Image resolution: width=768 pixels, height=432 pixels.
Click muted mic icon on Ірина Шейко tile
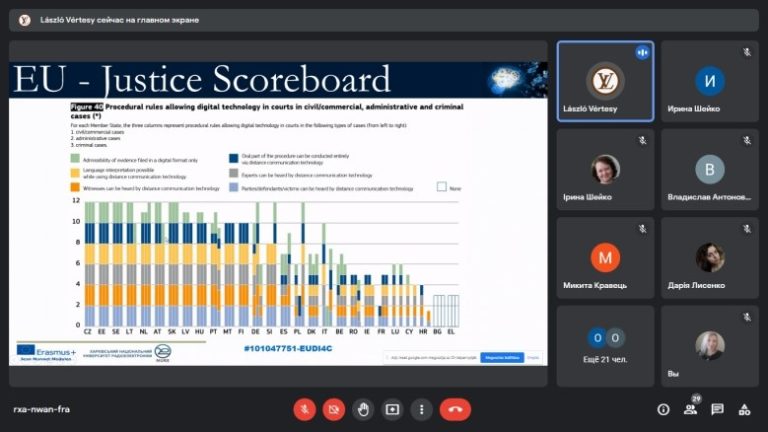642,141
